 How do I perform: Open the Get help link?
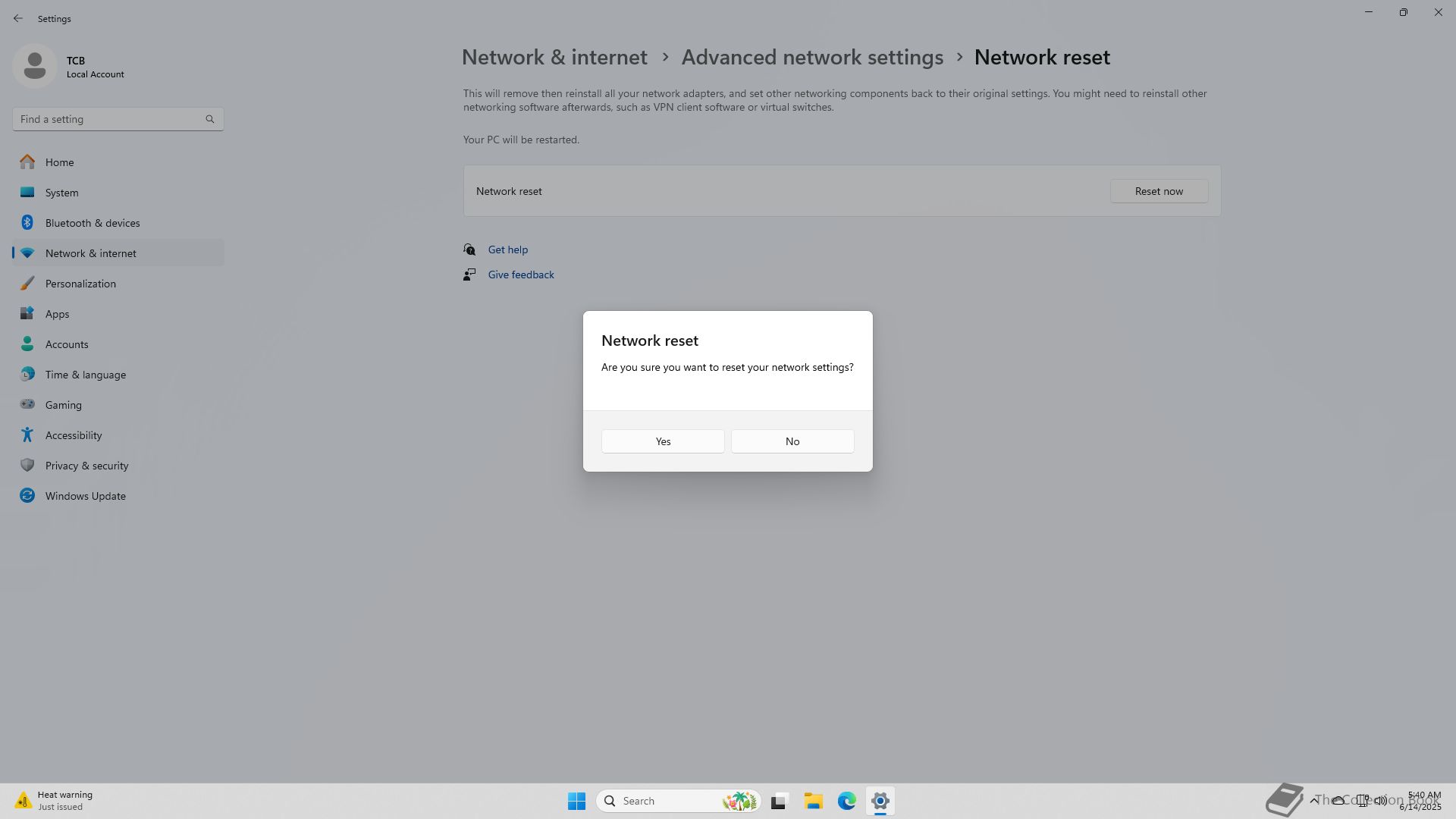(x=507, y=249)
